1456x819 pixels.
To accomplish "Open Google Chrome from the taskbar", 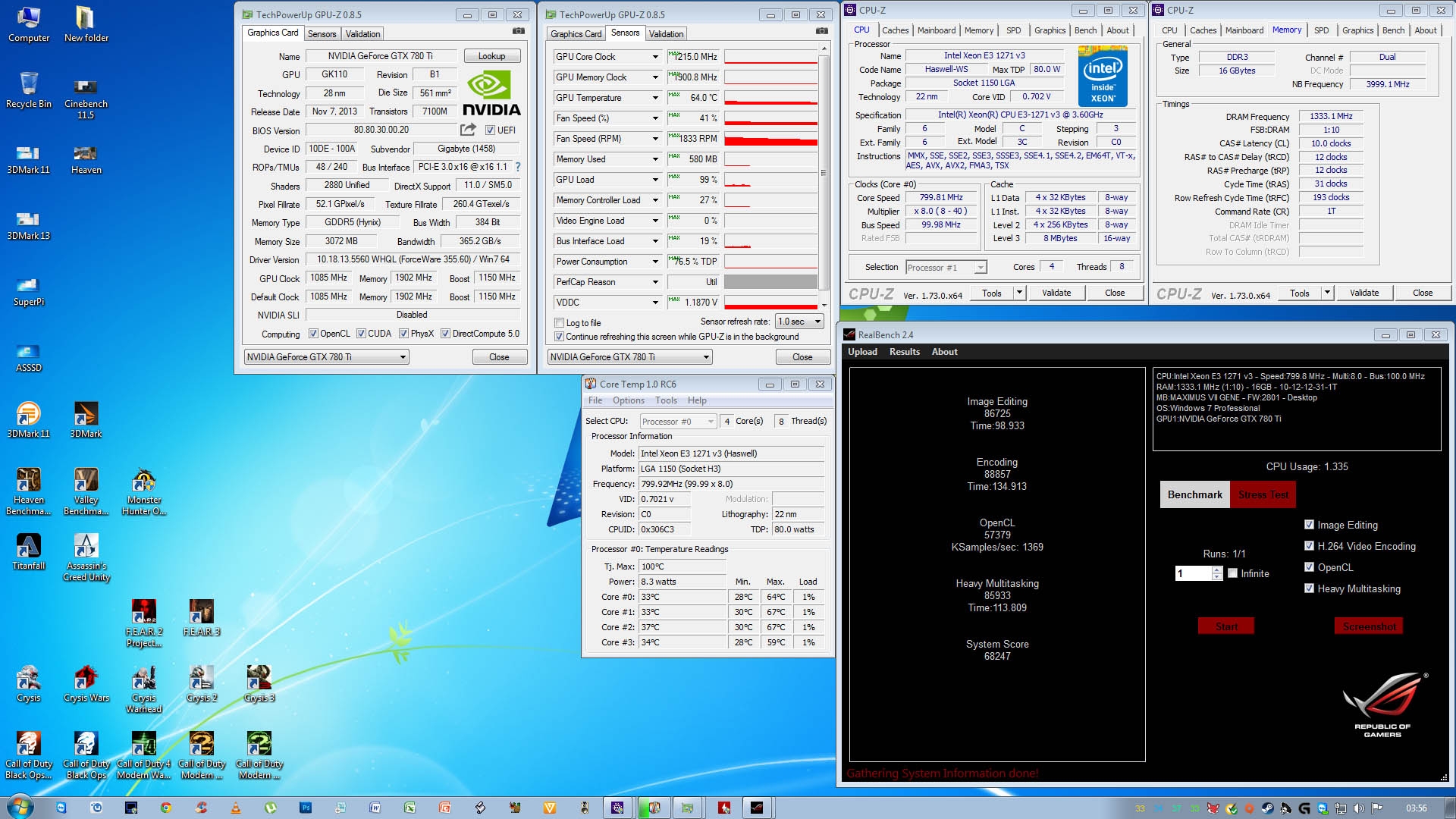I will pyautogui.click(x=166, y=808).
